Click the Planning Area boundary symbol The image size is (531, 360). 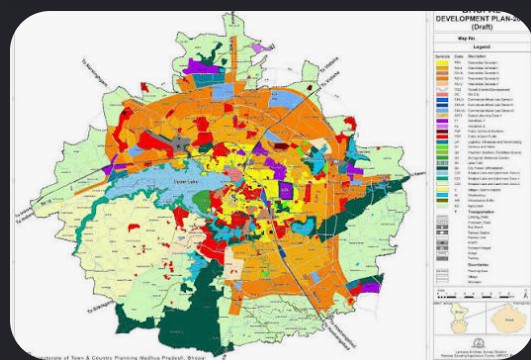(x=442, y=272)
